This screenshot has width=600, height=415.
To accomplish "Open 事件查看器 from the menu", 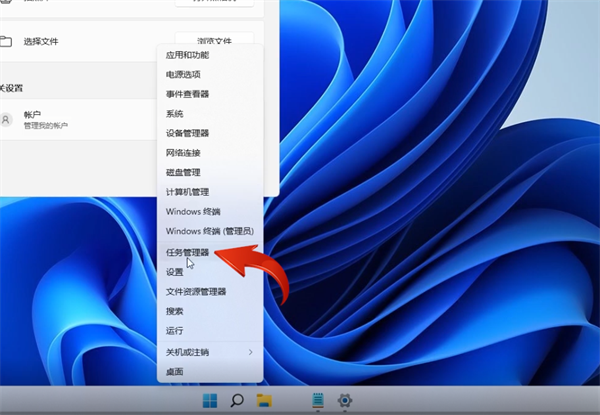I will (x=210, y=94).
